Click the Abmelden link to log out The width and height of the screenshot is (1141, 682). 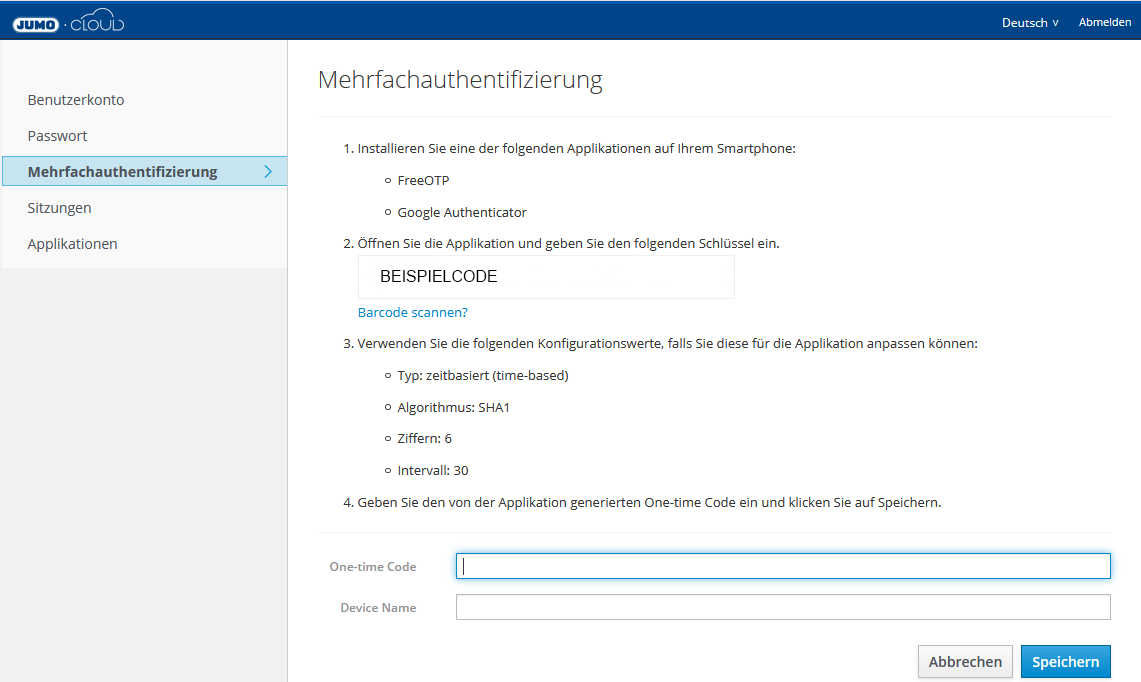(1104, 21)
